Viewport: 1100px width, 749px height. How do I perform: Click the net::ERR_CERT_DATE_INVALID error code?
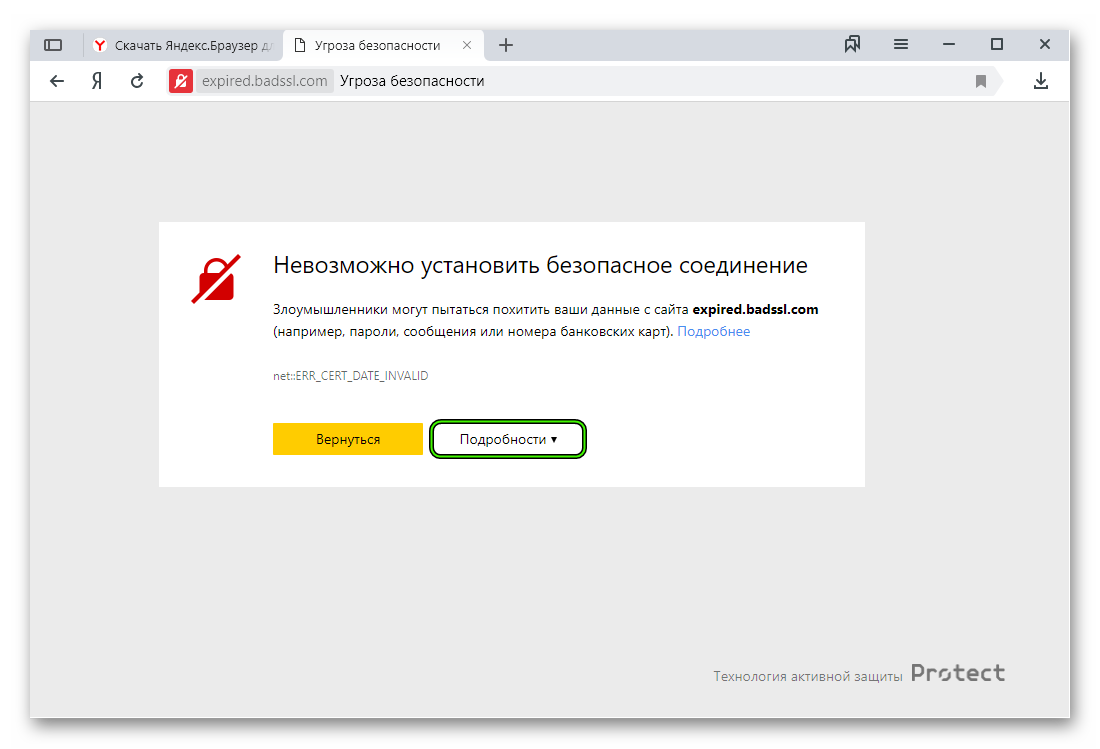[x=350, y=376]
